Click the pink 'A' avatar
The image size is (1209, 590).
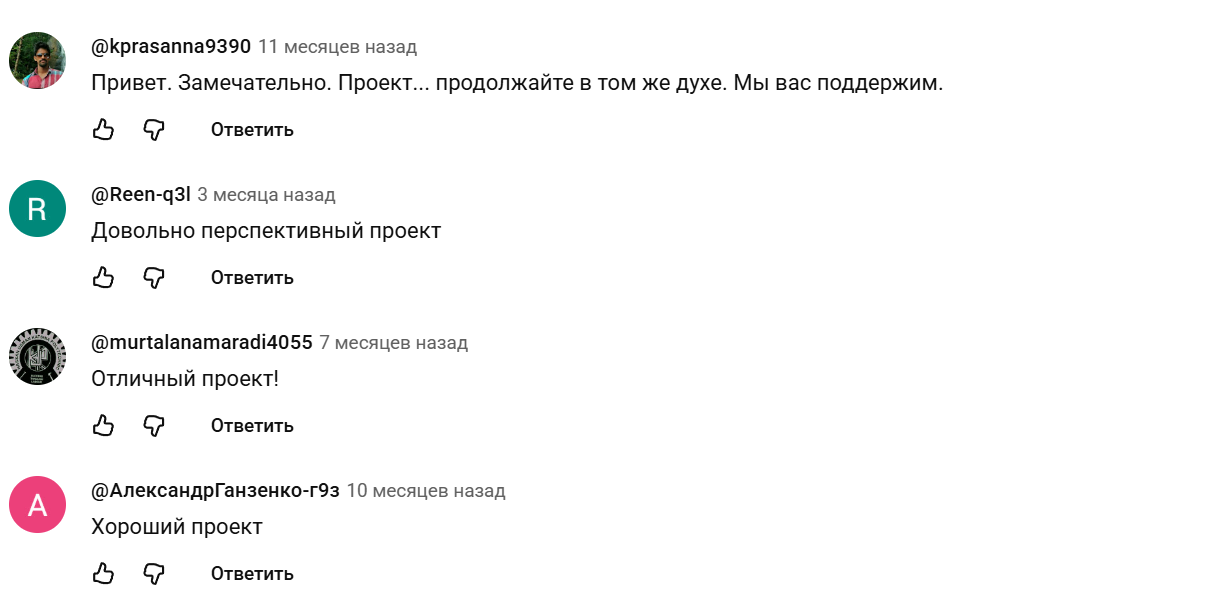37,504
